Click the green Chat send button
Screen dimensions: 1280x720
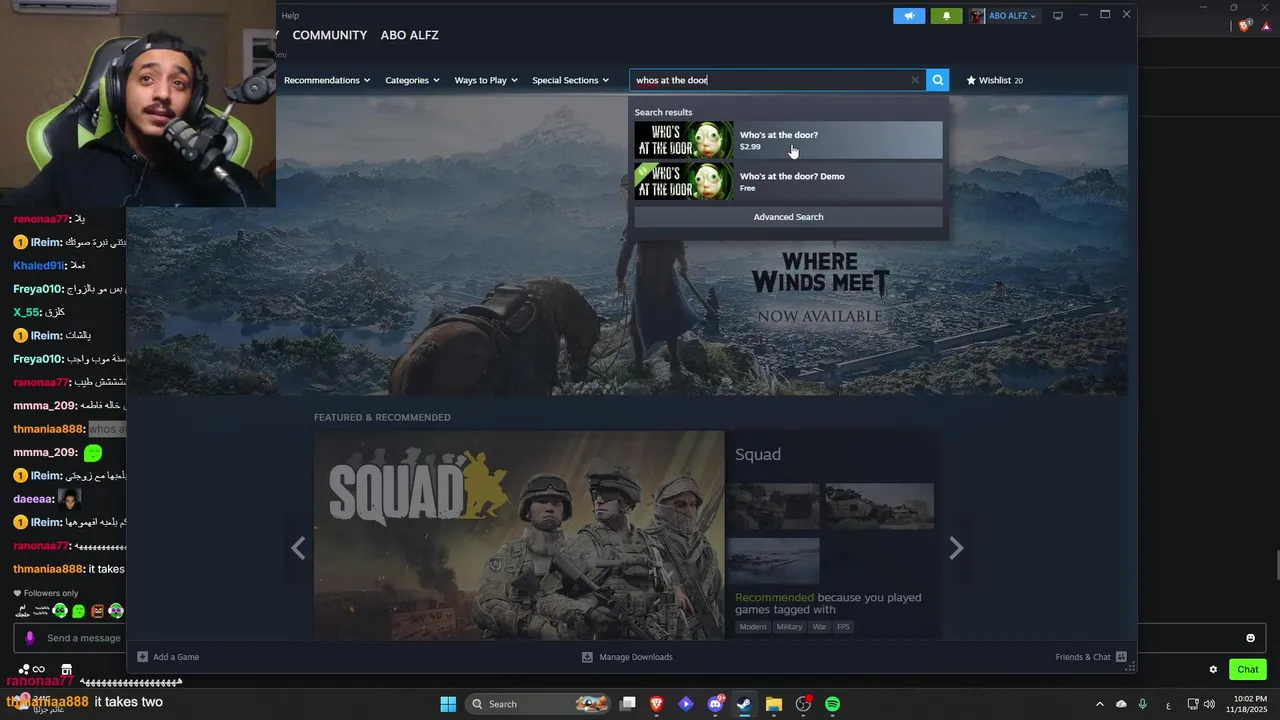pos(1248,669)
